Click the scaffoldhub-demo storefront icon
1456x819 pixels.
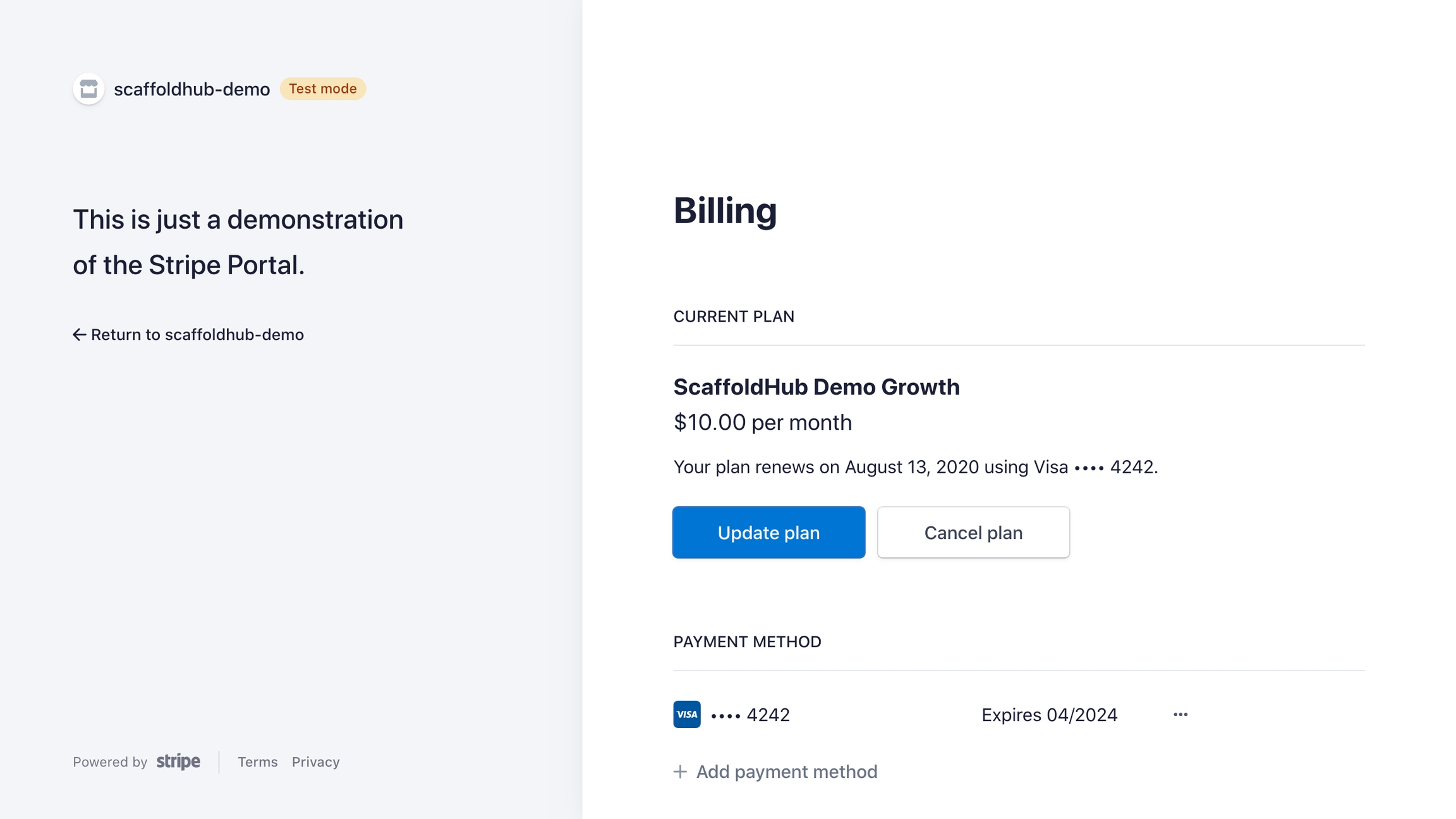pyautogui.click(x=88, y=89)
